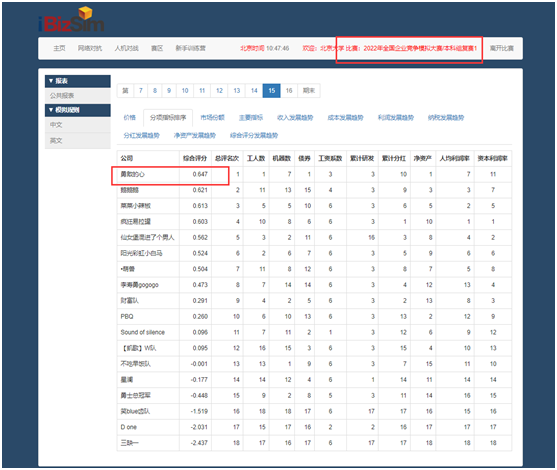Image resolution: width=557 pixels, height=470 pixels.
Task: Open the 综合评分发展趋势 tab
Action: click(254, 135)
